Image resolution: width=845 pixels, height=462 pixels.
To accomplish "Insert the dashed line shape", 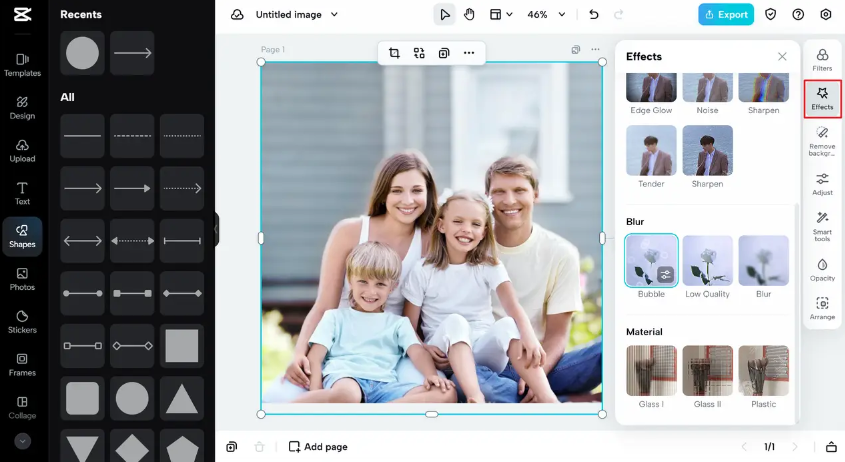I will click(132, 136).
